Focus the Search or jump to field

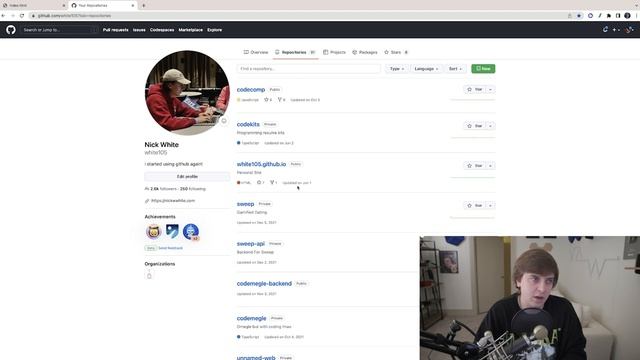(x=60, y=30)
